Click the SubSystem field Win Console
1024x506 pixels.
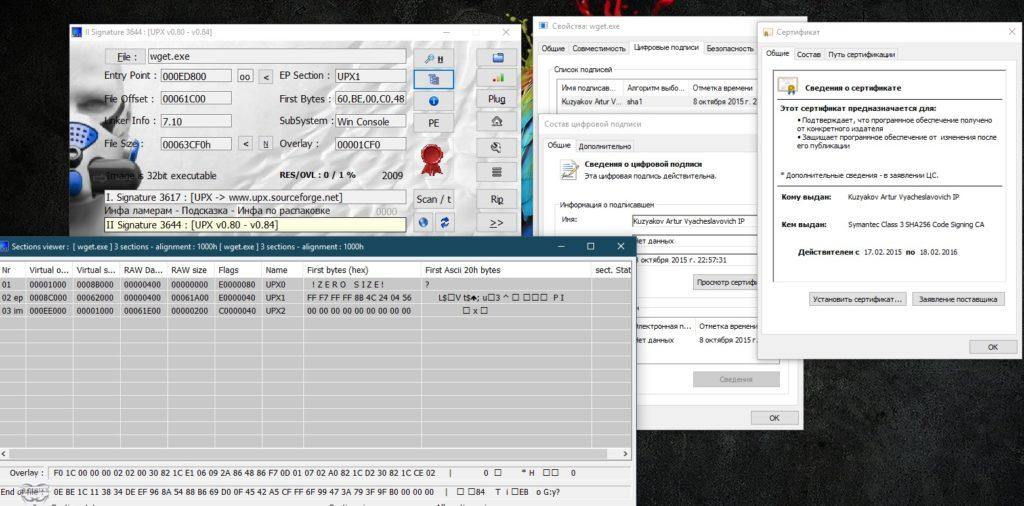370,121
